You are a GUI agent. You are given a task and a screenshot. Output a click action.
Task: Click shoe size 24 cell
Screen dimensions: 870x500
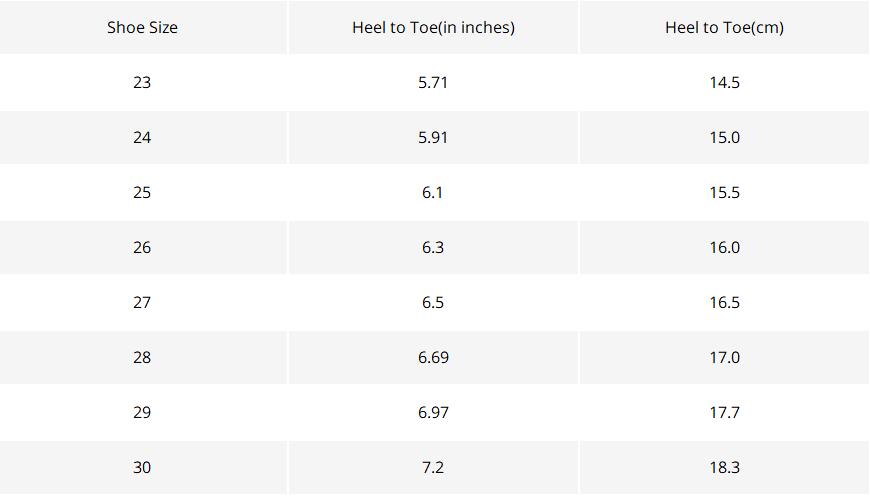click(142, 137)
